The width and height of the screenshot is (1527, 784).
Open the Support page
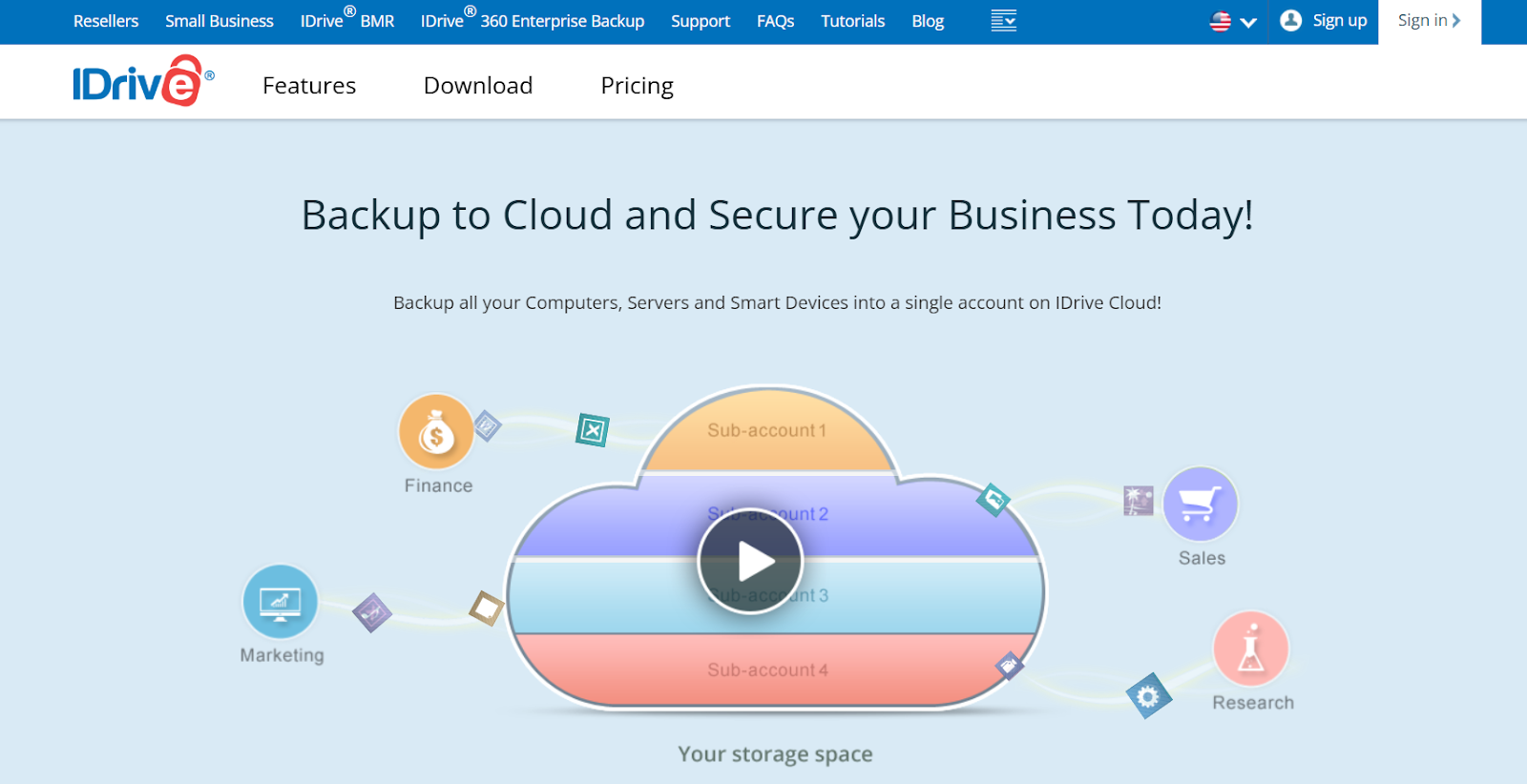701,21
